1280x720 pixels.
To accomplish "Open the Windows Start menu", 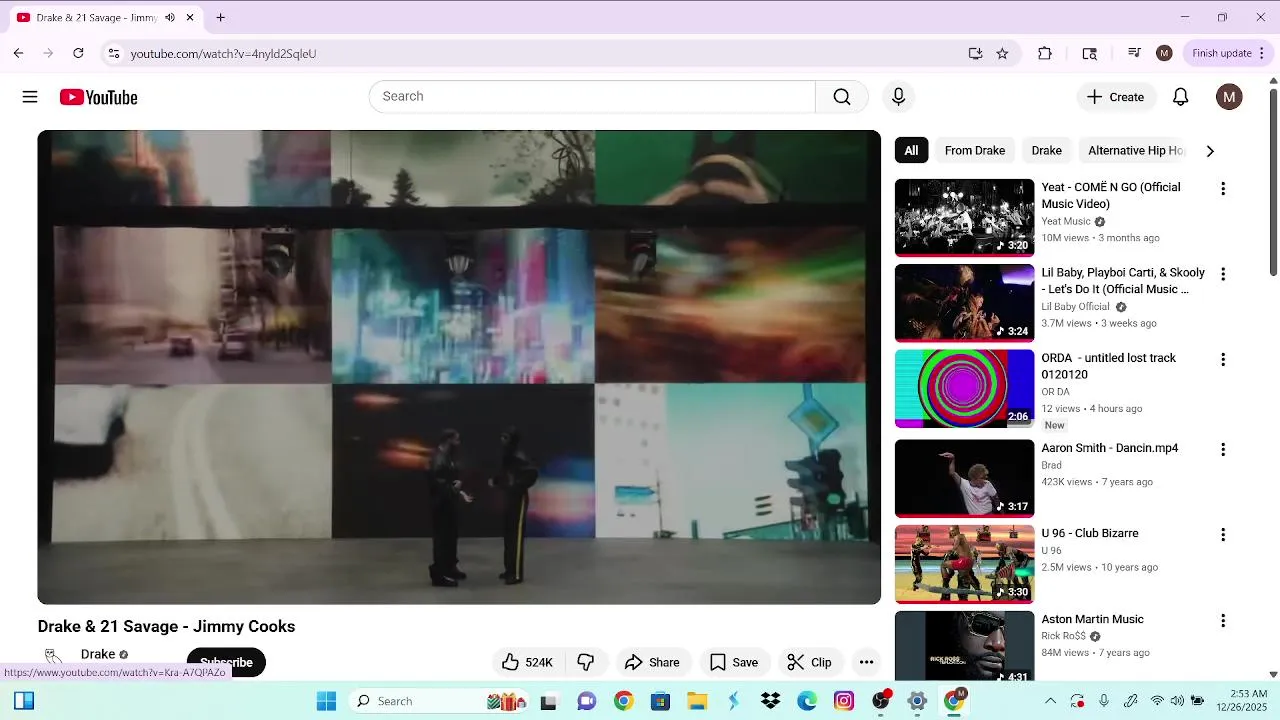I will point(326,701).
